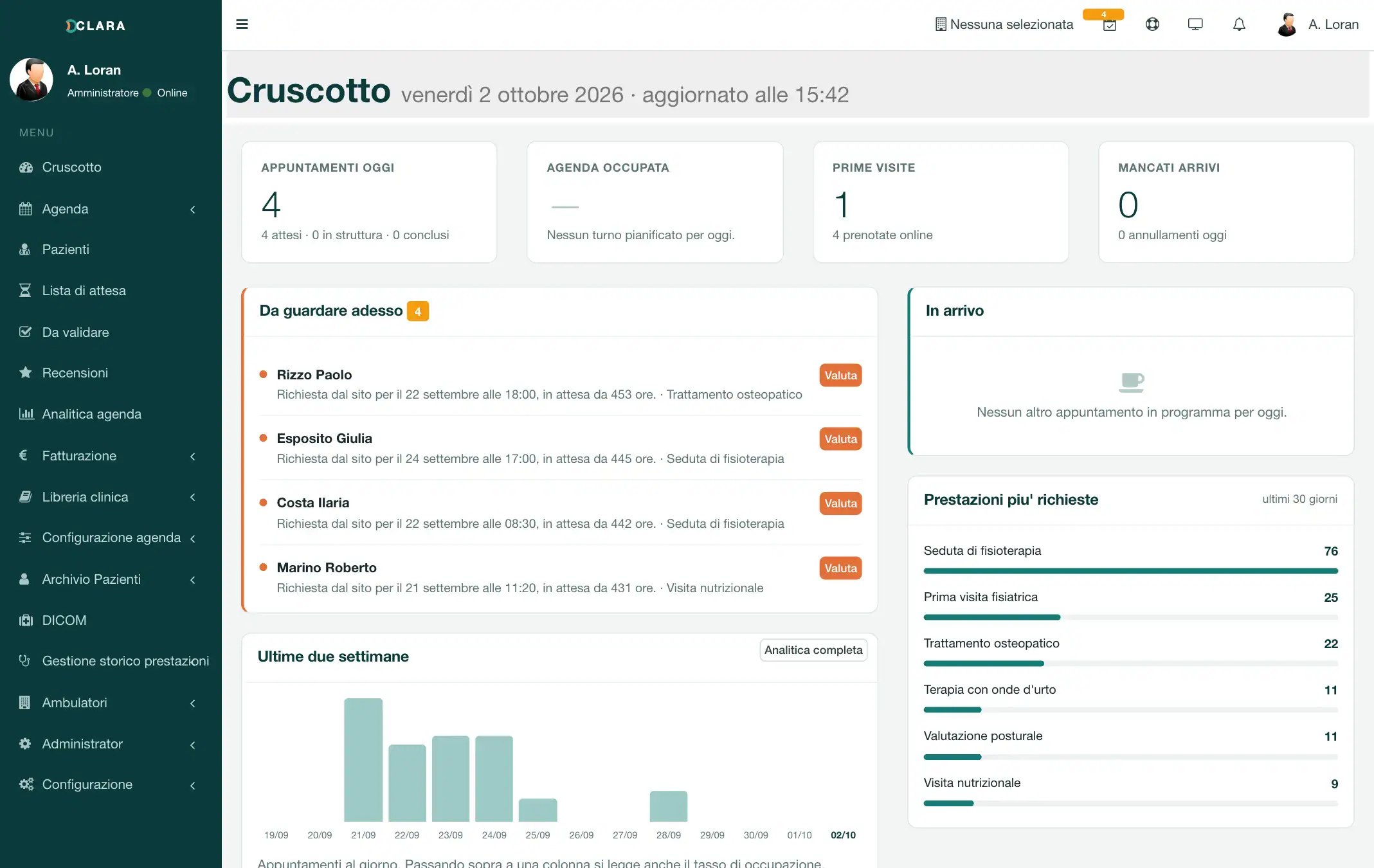This screenshot has height=868, width=1374.
Task: Click the Agenda calendar icon in sidebar
Action: 26,209
